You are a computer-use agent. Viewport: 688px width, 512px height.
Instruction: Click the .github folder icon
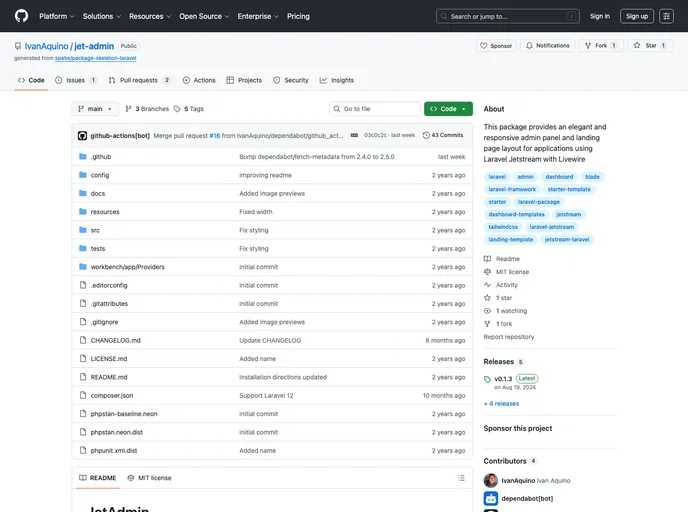(83, 157)
